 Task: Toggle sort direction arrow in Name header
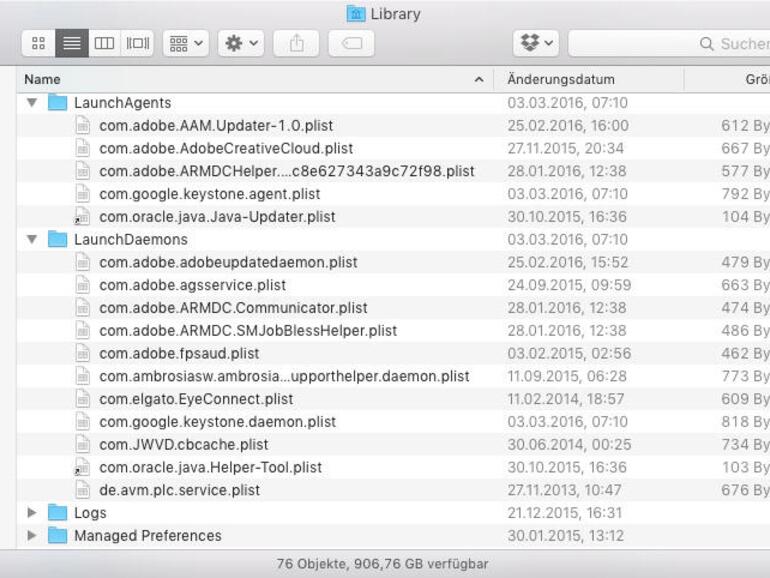[479, 80]
